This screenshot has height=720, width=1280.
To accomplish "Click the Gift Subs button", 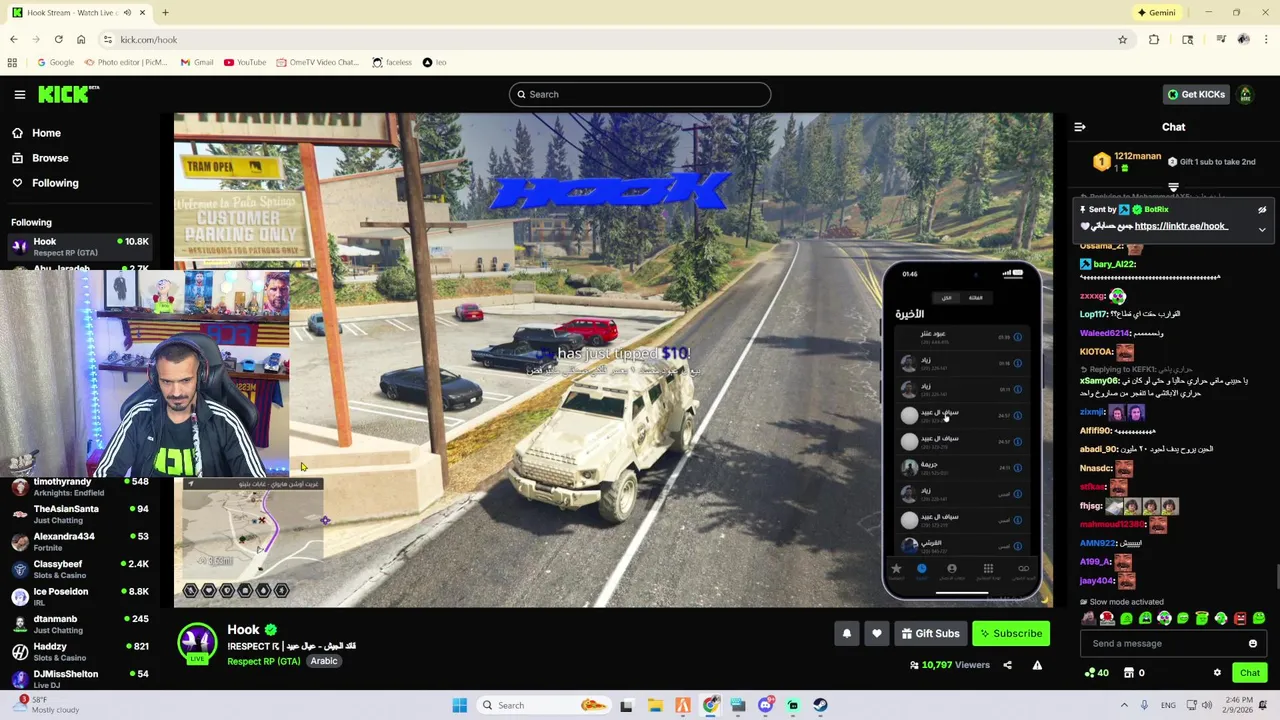I will point(930,633).
